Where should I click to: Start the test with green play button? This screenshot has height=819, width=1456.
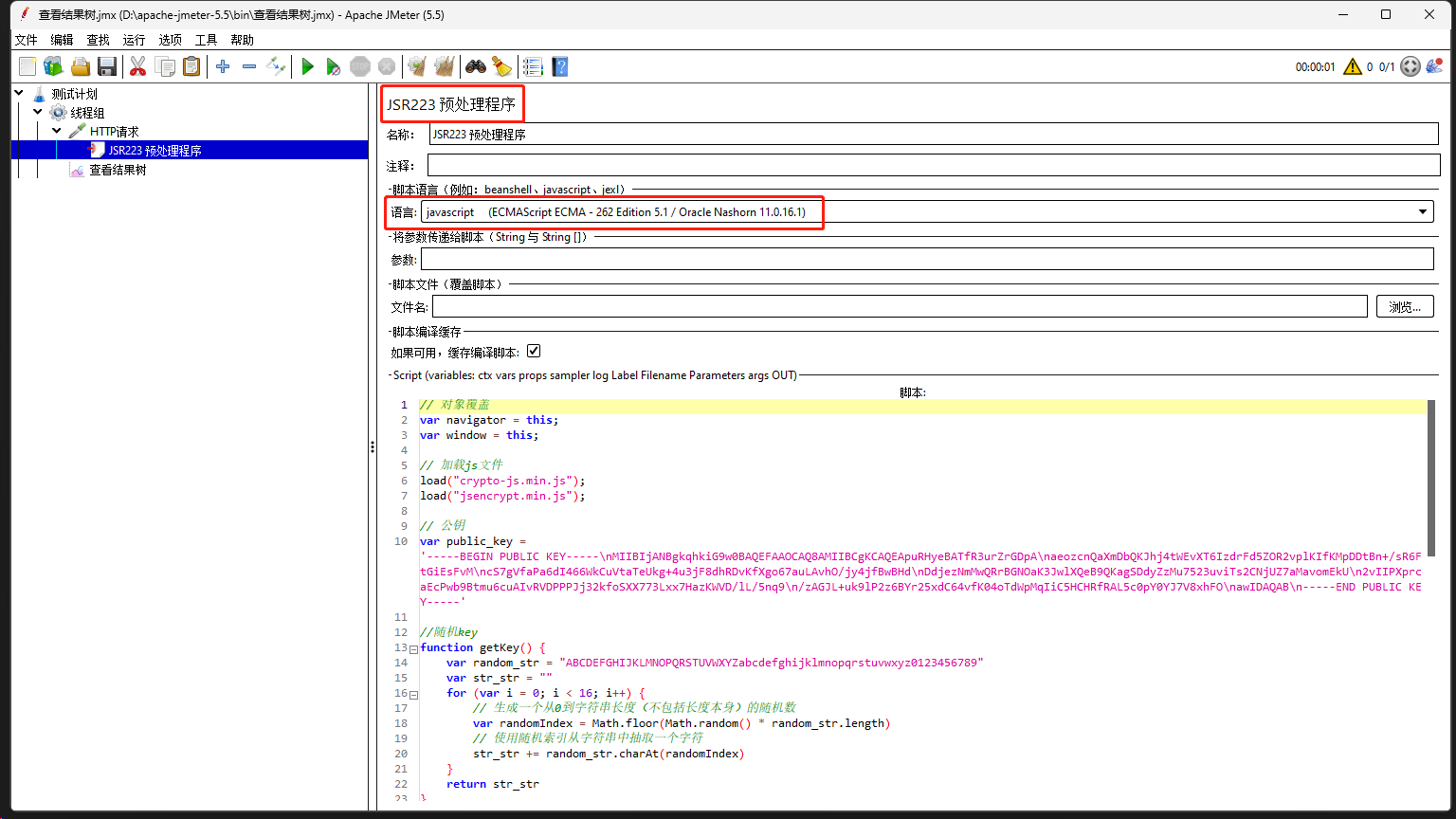tap(307, 66)
